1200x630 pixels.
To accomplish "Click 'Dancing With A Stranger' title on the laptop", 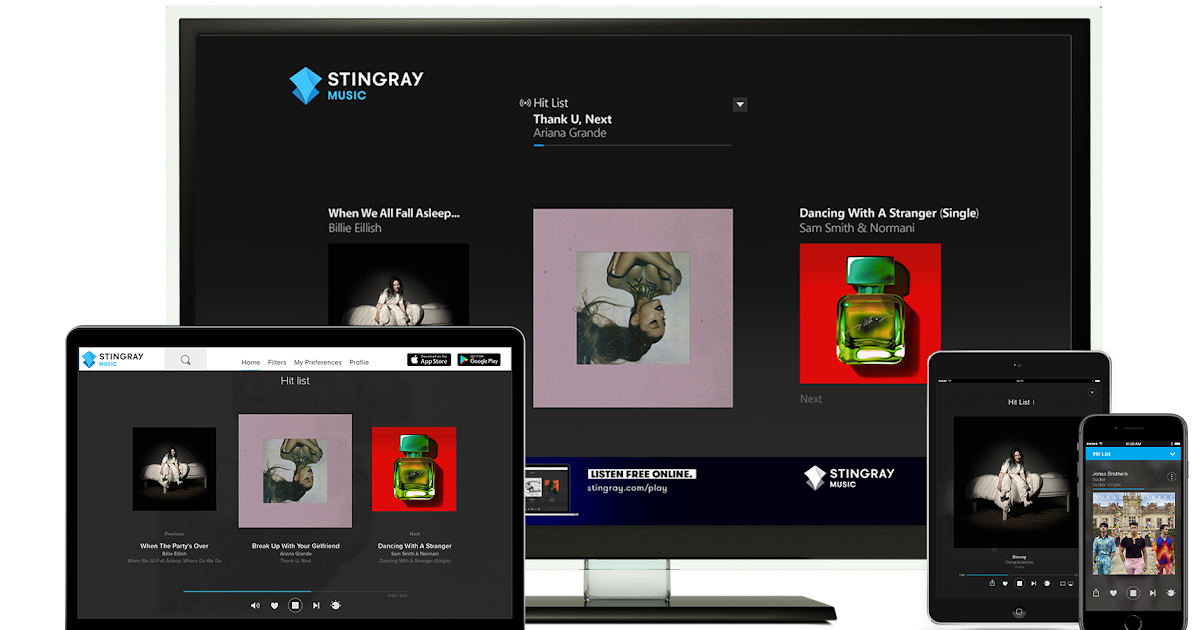I will (415, 546).
